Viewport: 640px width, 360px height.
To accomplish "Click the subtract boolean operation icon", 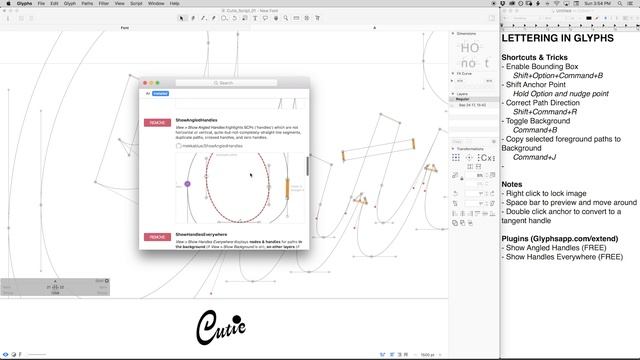I will click(462, 223).
